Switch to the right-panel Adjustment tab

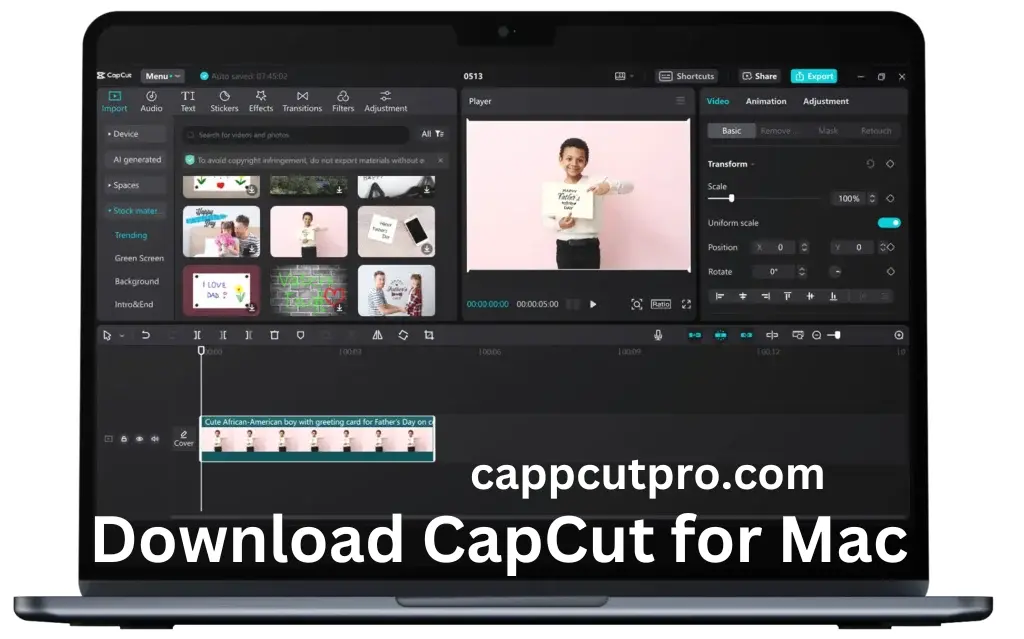coord(825,101)
